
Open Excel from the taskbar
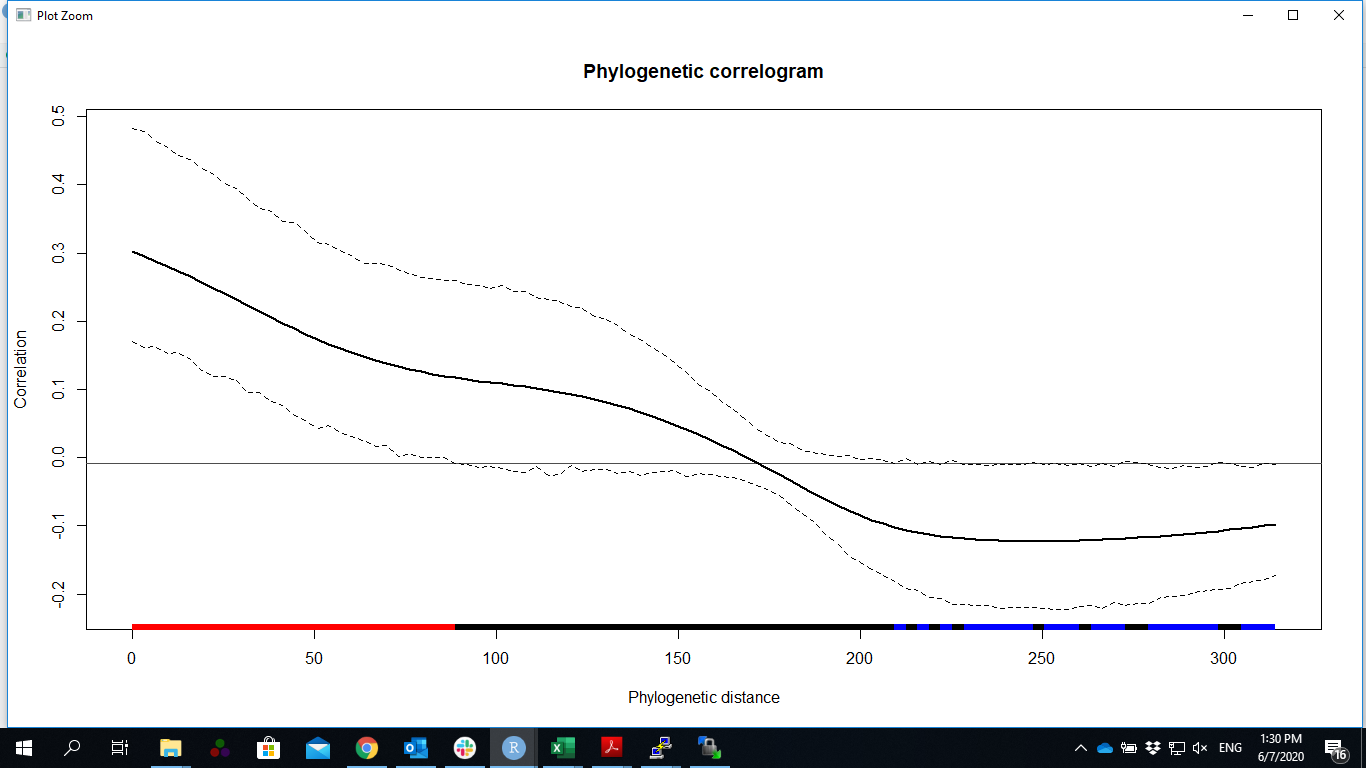coord(563,748)
